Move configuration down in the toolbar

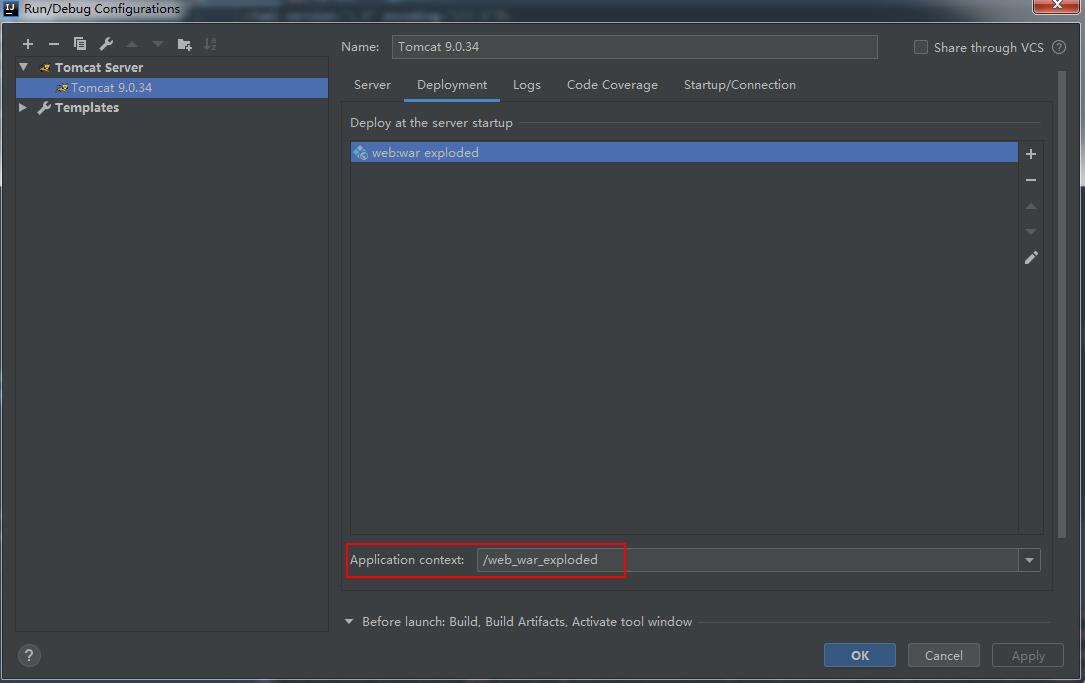click(158, 44)
